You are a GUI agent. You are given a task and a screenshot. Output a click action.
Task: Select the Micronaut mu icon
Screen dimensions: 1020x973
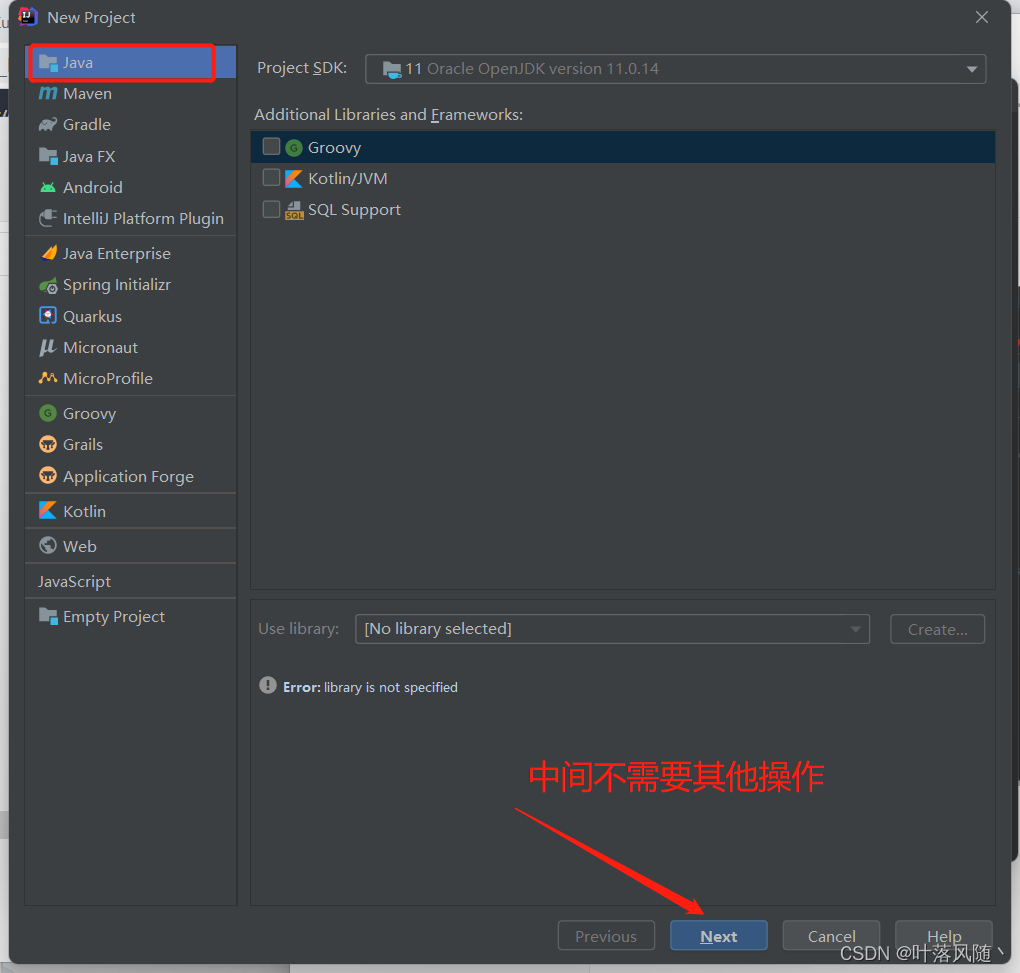(48, 347)
